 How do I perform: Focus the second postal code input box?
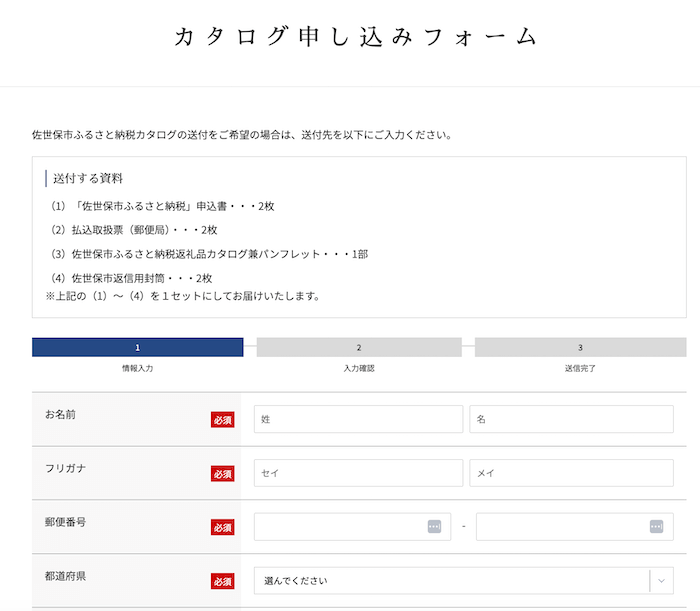[560, 527]
